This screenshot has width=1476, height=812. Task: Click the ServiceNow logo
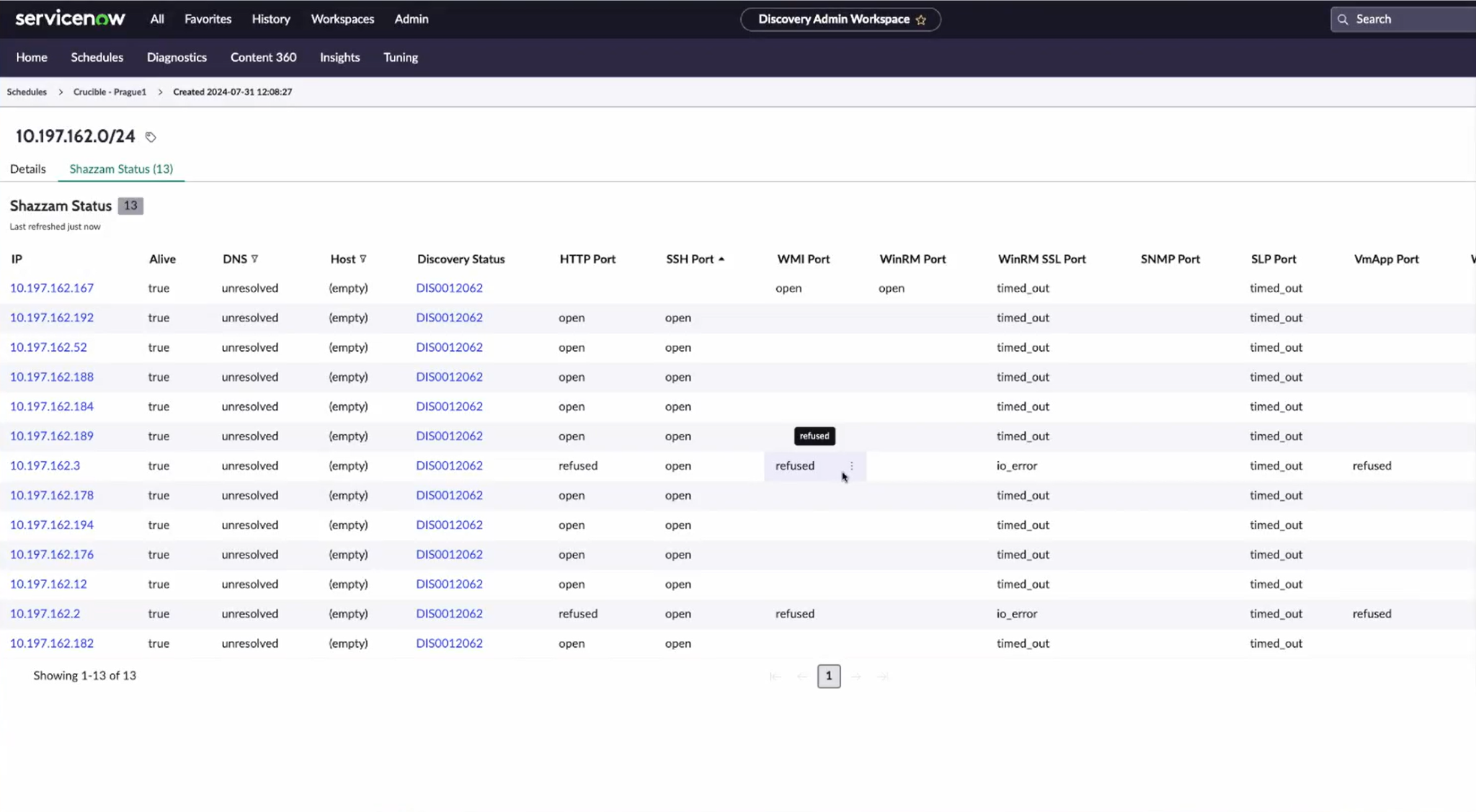70,17
